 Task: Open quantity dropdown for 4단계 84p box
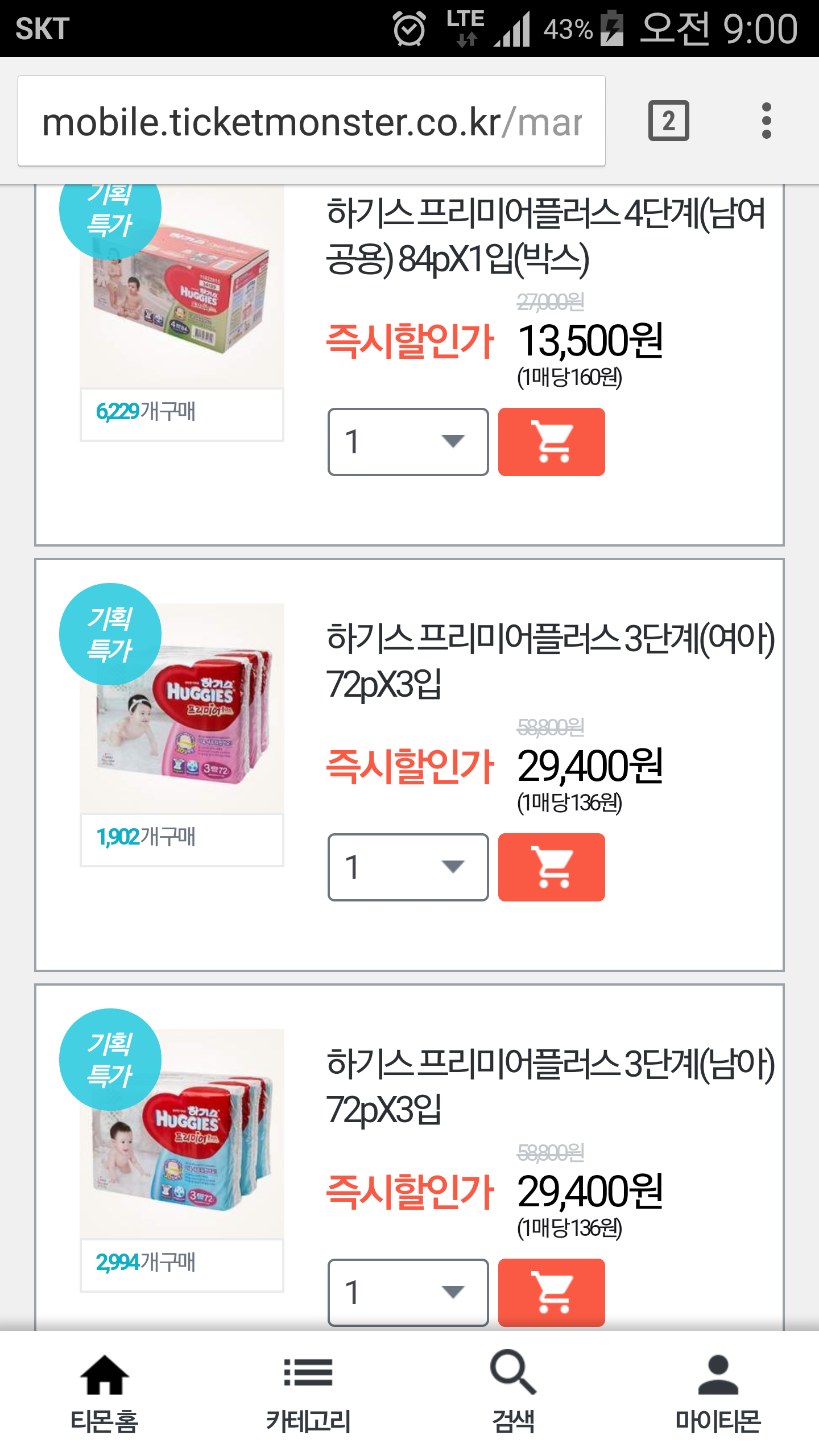point(408,441)
